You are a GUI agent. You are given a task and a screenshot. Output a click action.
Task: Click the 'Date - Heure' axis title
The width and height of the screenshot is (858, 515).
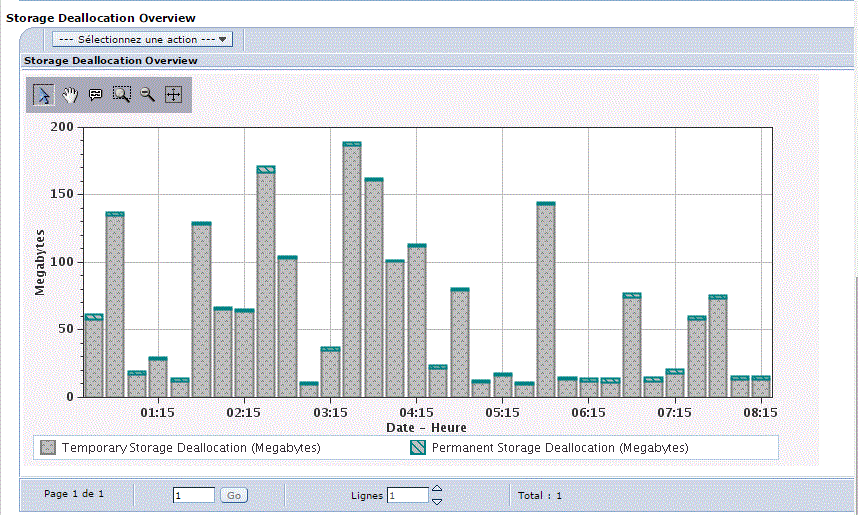coord(426,427)
